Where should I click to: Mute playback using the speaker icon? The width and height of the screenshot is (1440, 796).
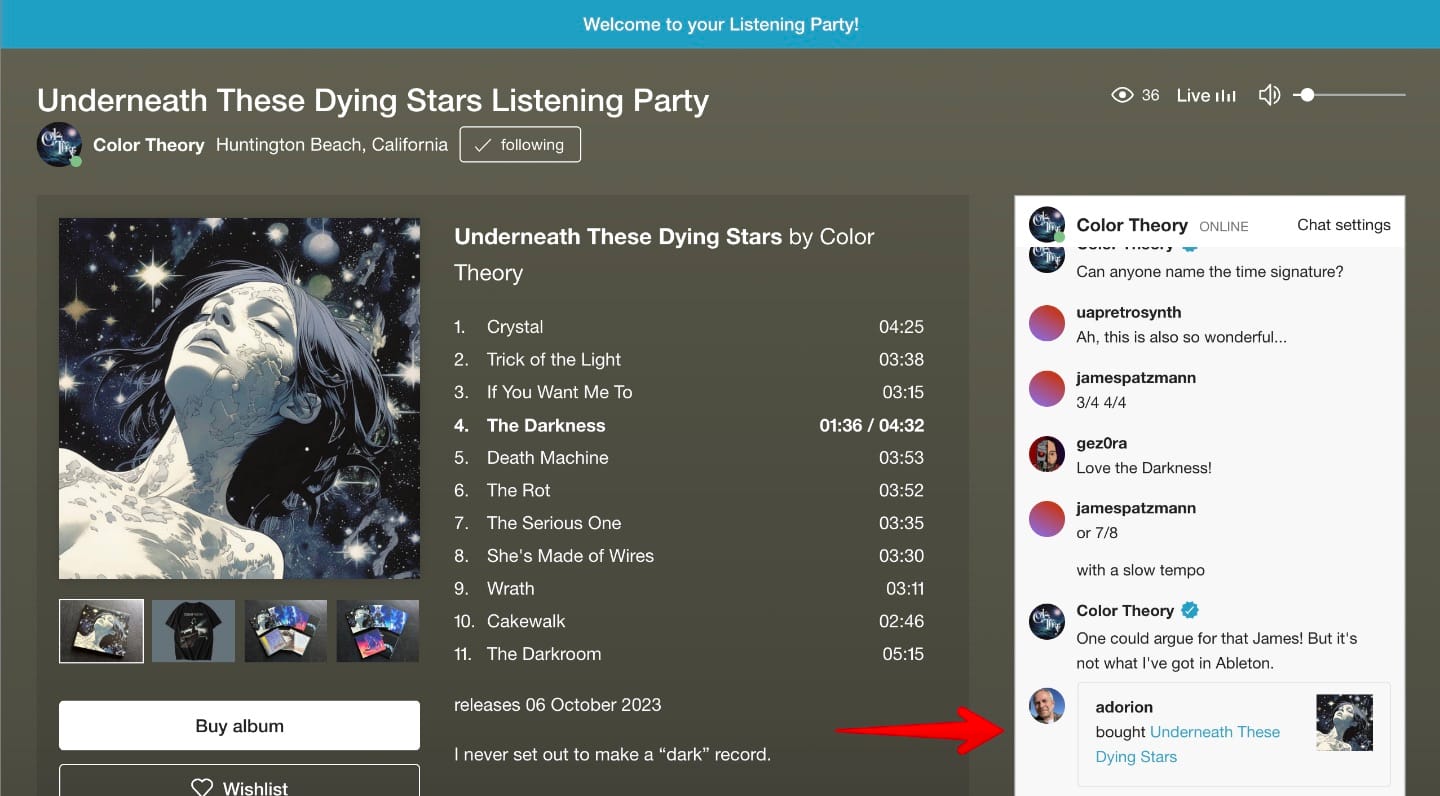(x=1269, y=94)
